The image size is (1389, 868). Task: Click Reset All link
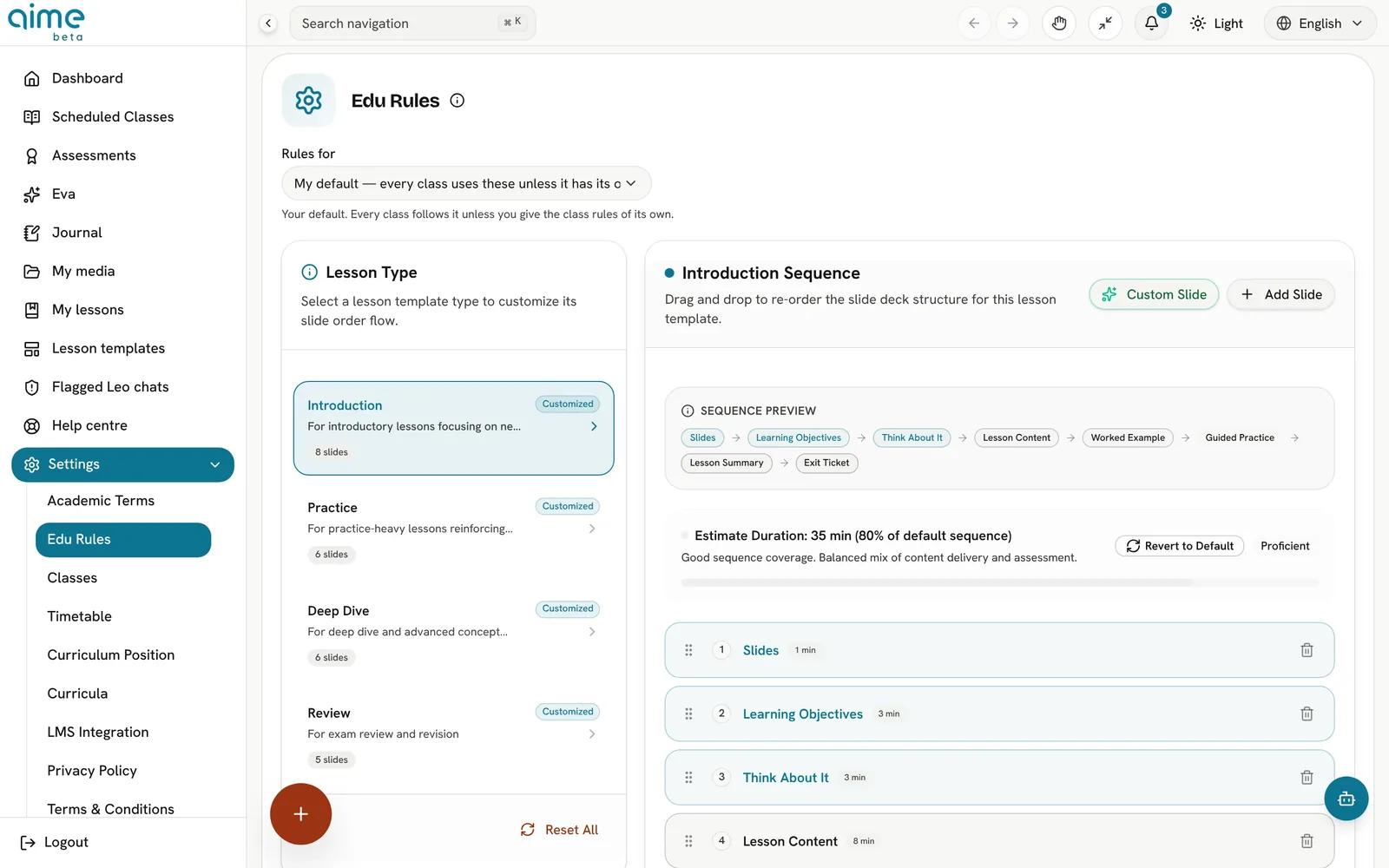pyautogui.click(x=559, y=830)
